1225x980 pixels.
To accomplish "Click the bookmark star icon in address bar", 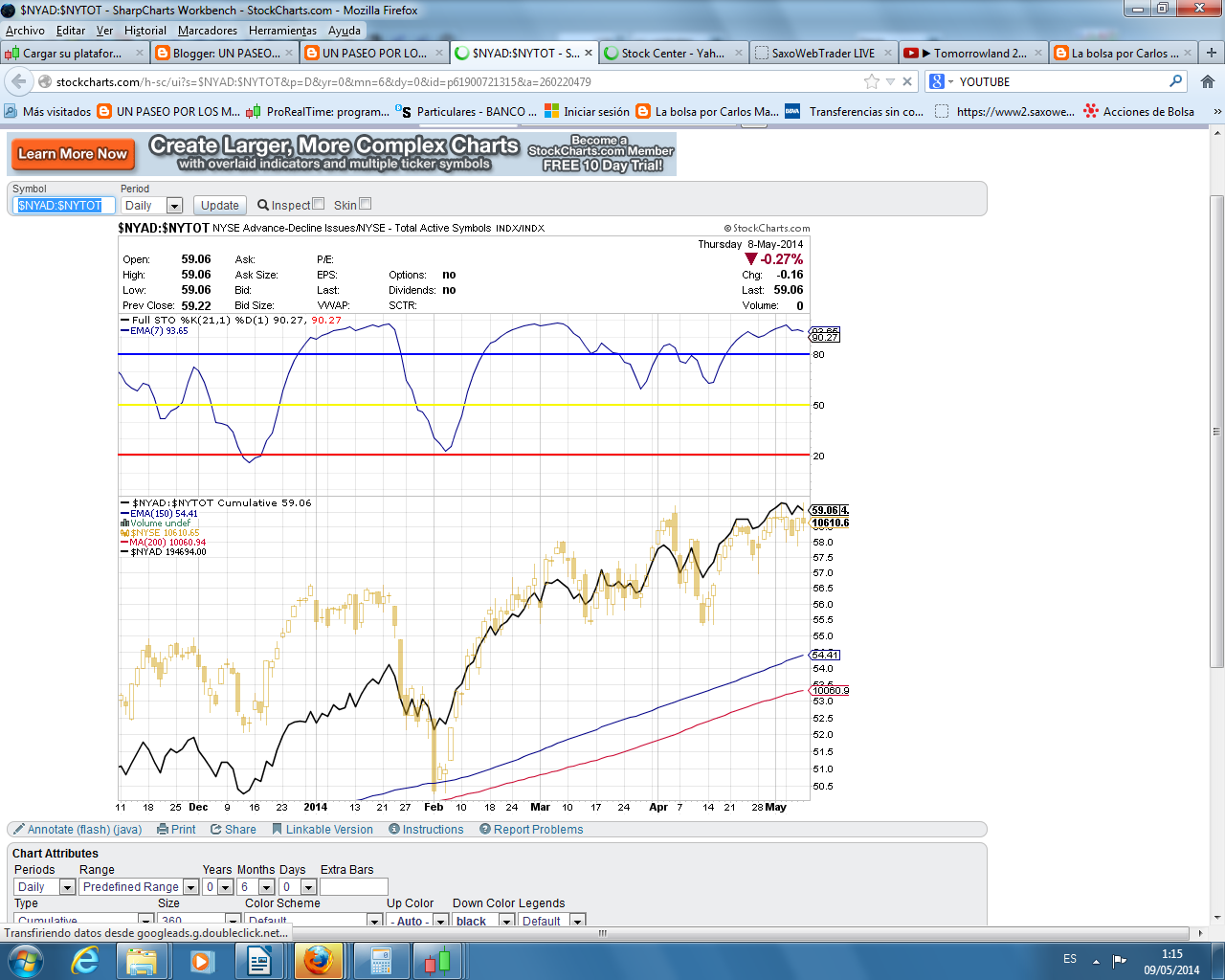I will pyautogui.click(x=872, y=81).
